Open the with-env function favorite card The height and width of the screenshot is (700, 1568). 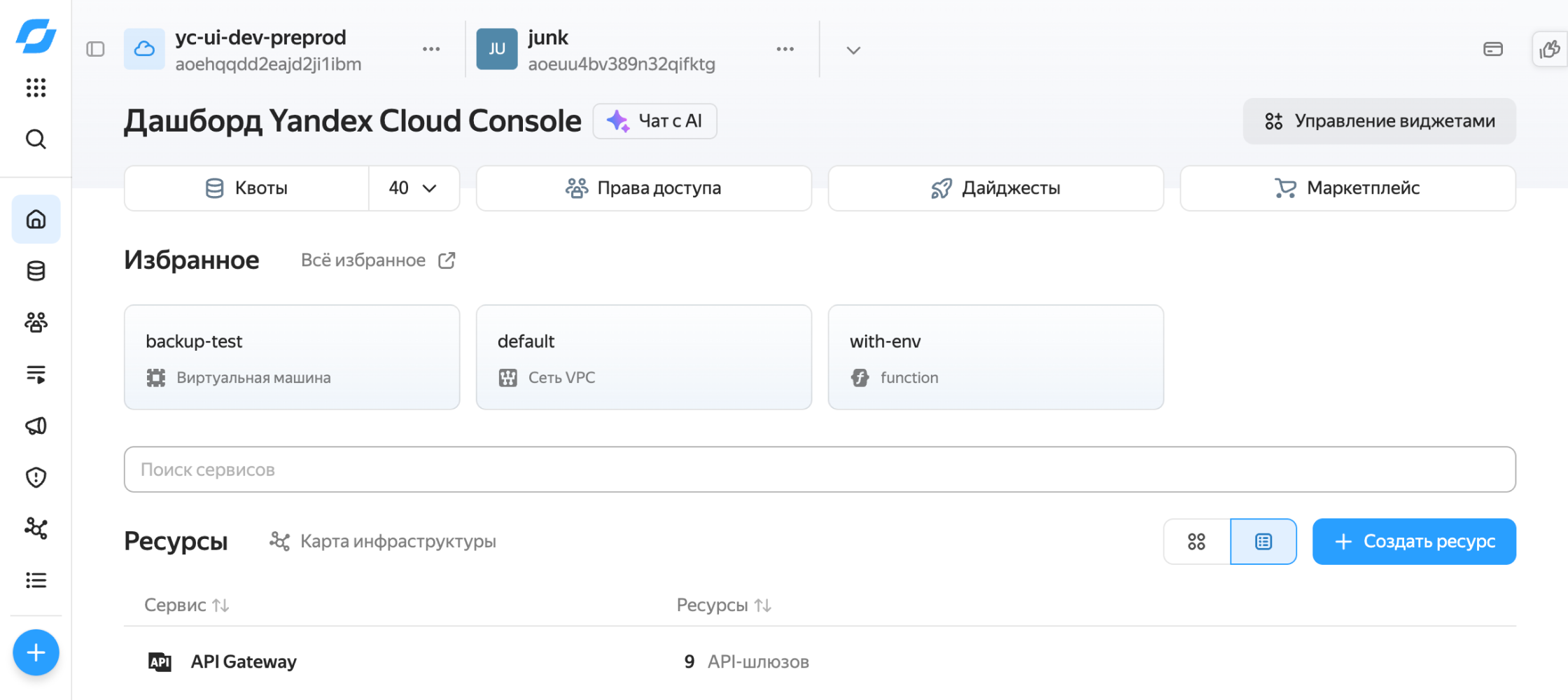tap(996, 357)
